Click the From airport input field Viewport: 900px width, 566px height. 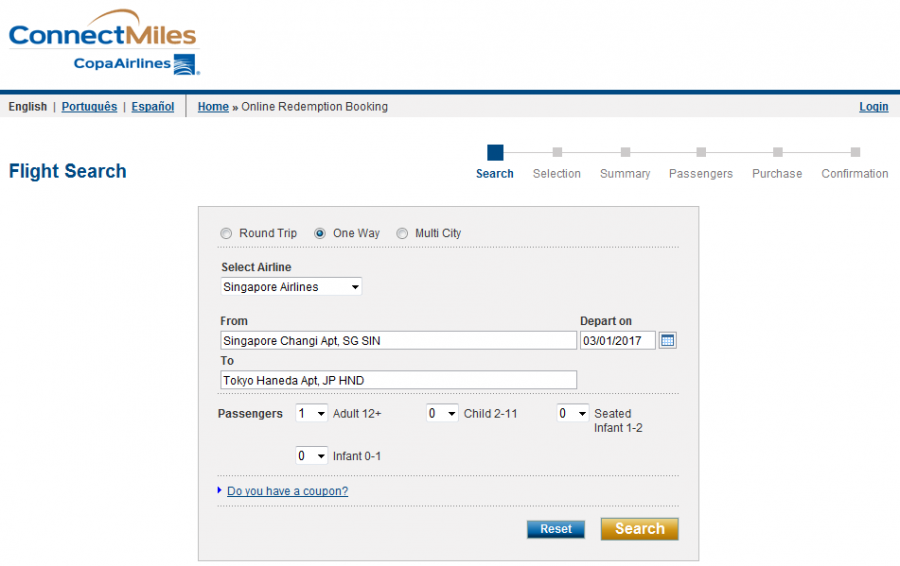[x=398, y=340]
